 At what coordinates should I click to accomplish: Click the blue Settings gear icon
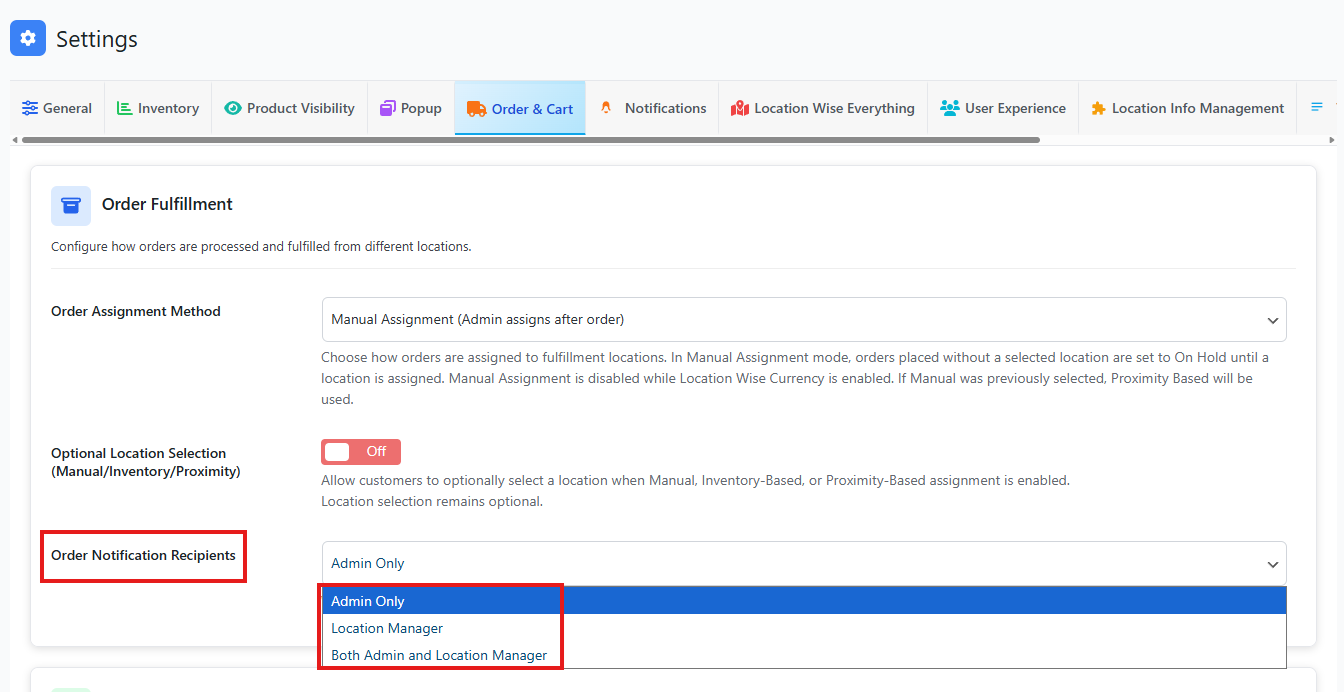point(28,38)
